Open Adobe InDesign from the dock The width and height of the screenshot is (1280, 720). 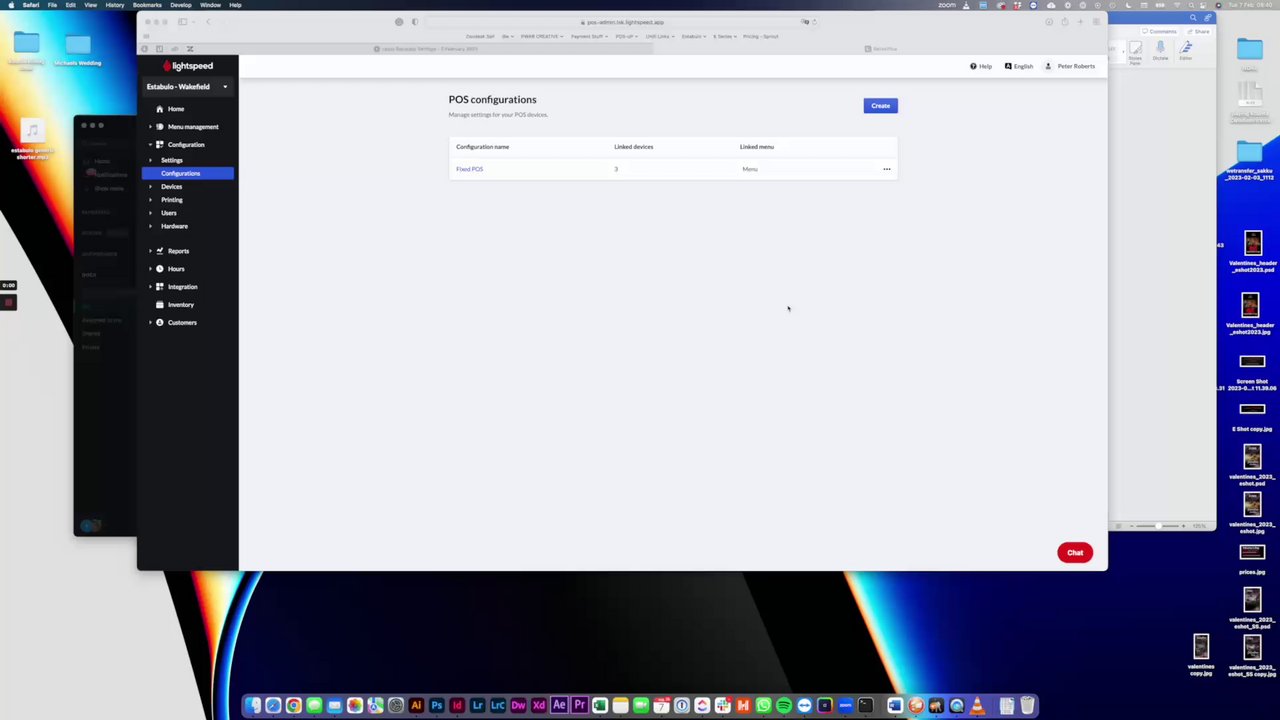click(457, 706)
